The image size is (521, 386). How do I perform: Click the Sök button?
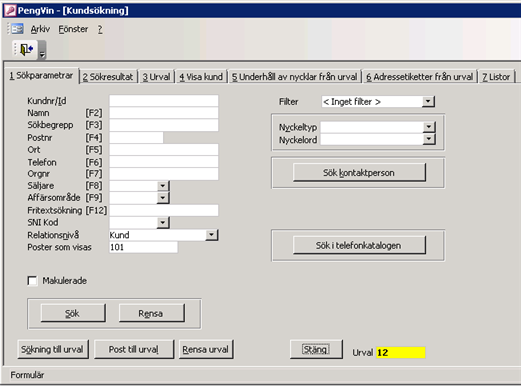tap(73, 313)
